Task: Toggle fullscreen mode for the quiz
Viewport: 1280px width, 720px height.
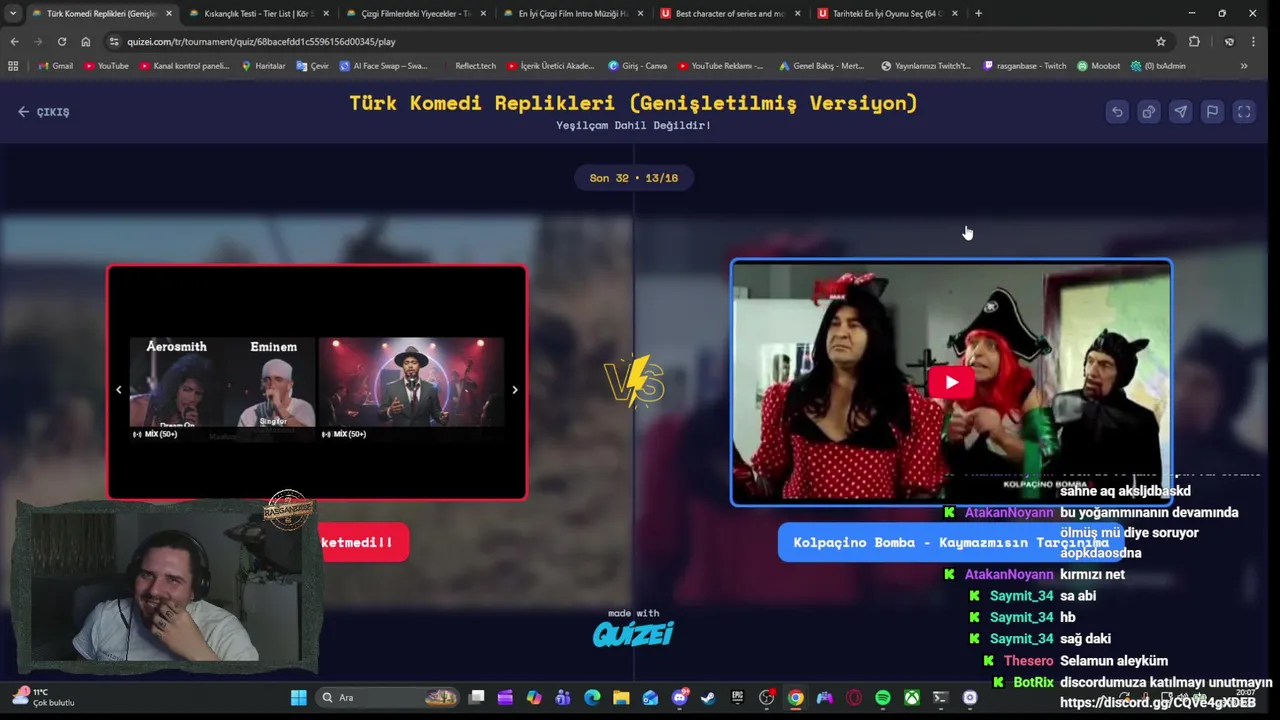Action: point(1244,112)
